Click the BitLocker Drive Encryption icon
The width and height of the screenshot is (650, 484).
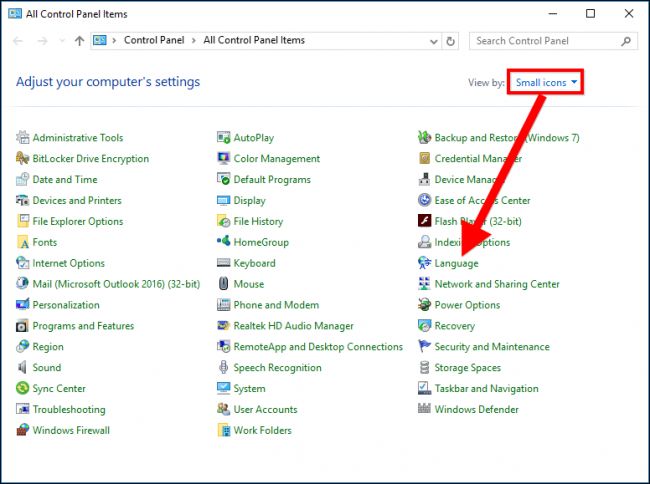coord(23,159)
